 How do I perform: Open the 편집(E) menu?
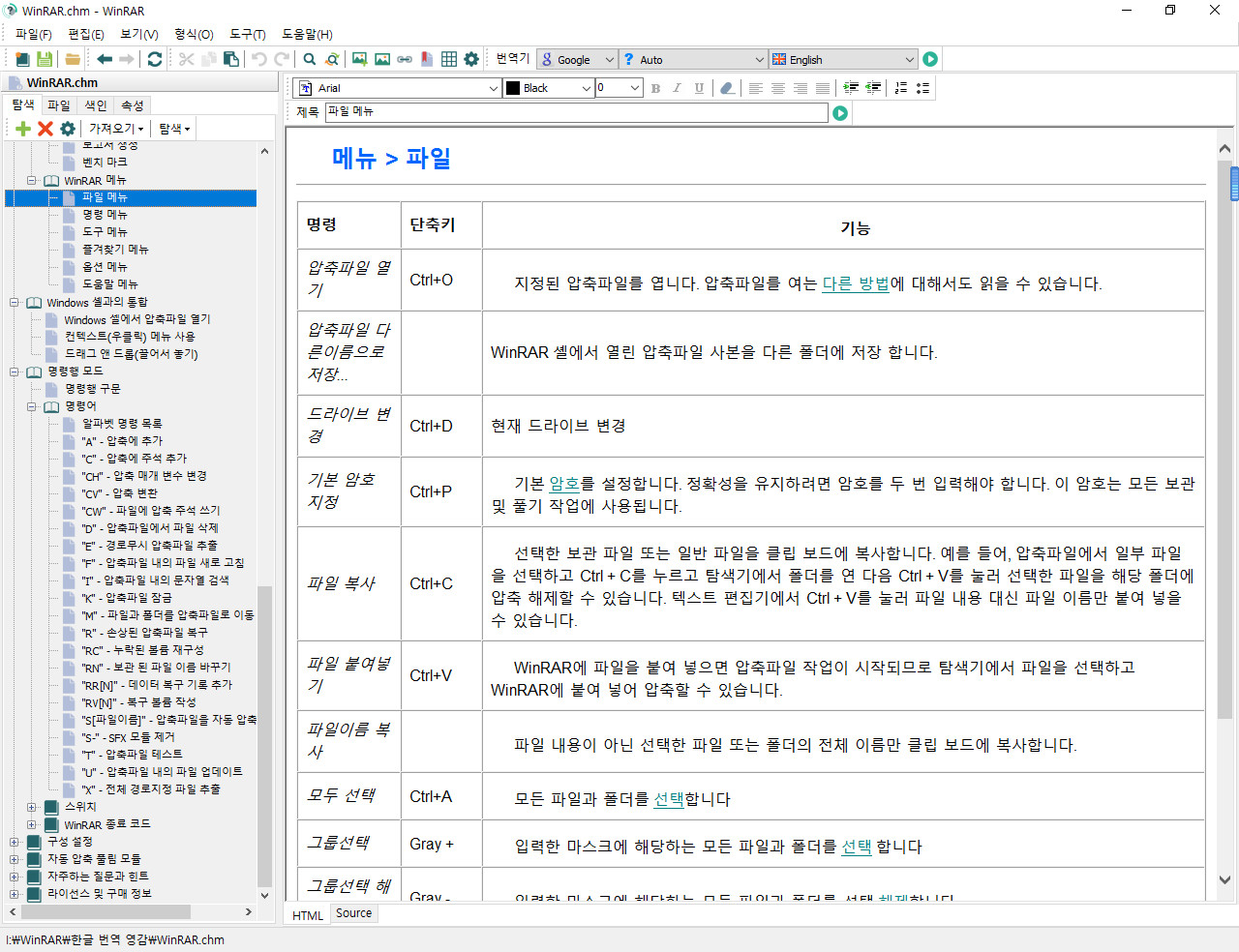(x=86, y=34)
